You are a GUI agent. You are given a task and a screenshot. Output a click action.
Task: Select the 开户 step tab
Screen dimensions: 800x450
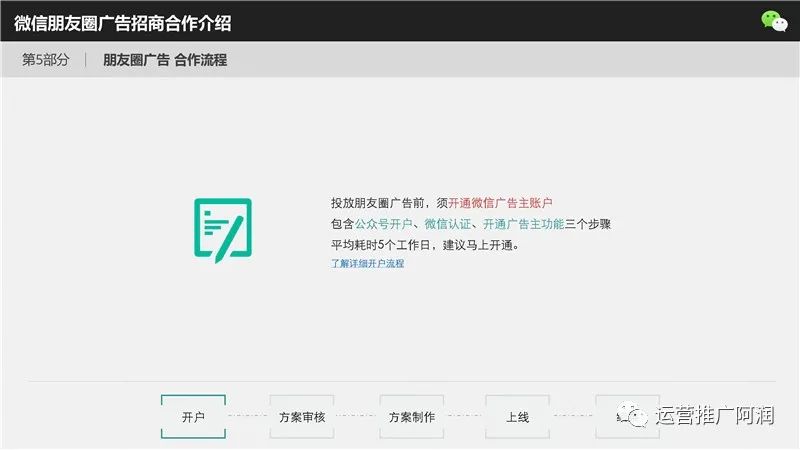193,416
